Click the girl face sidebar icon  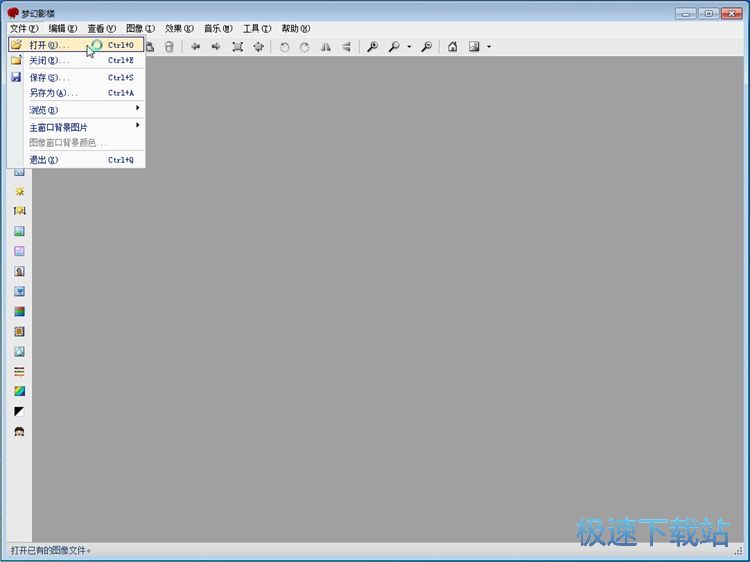pos(19,431)
